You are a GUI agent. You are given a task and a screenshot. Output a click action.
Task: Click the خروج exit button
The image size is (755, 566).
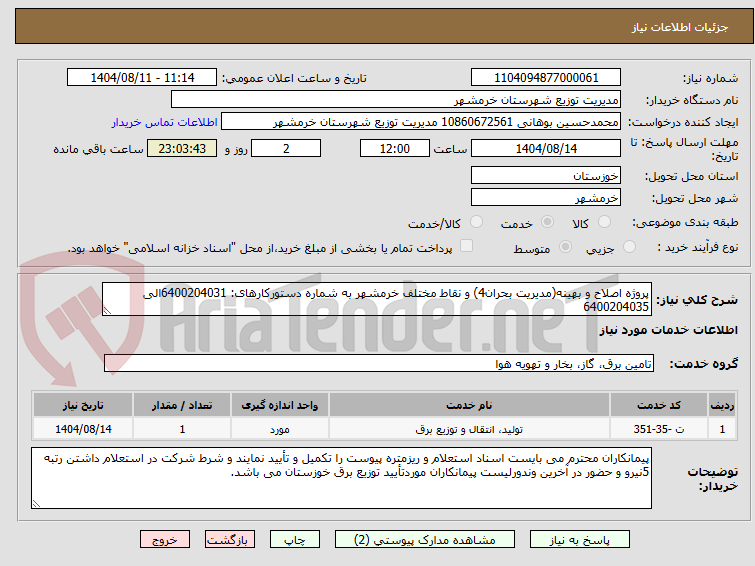click(x=165, y=540)
